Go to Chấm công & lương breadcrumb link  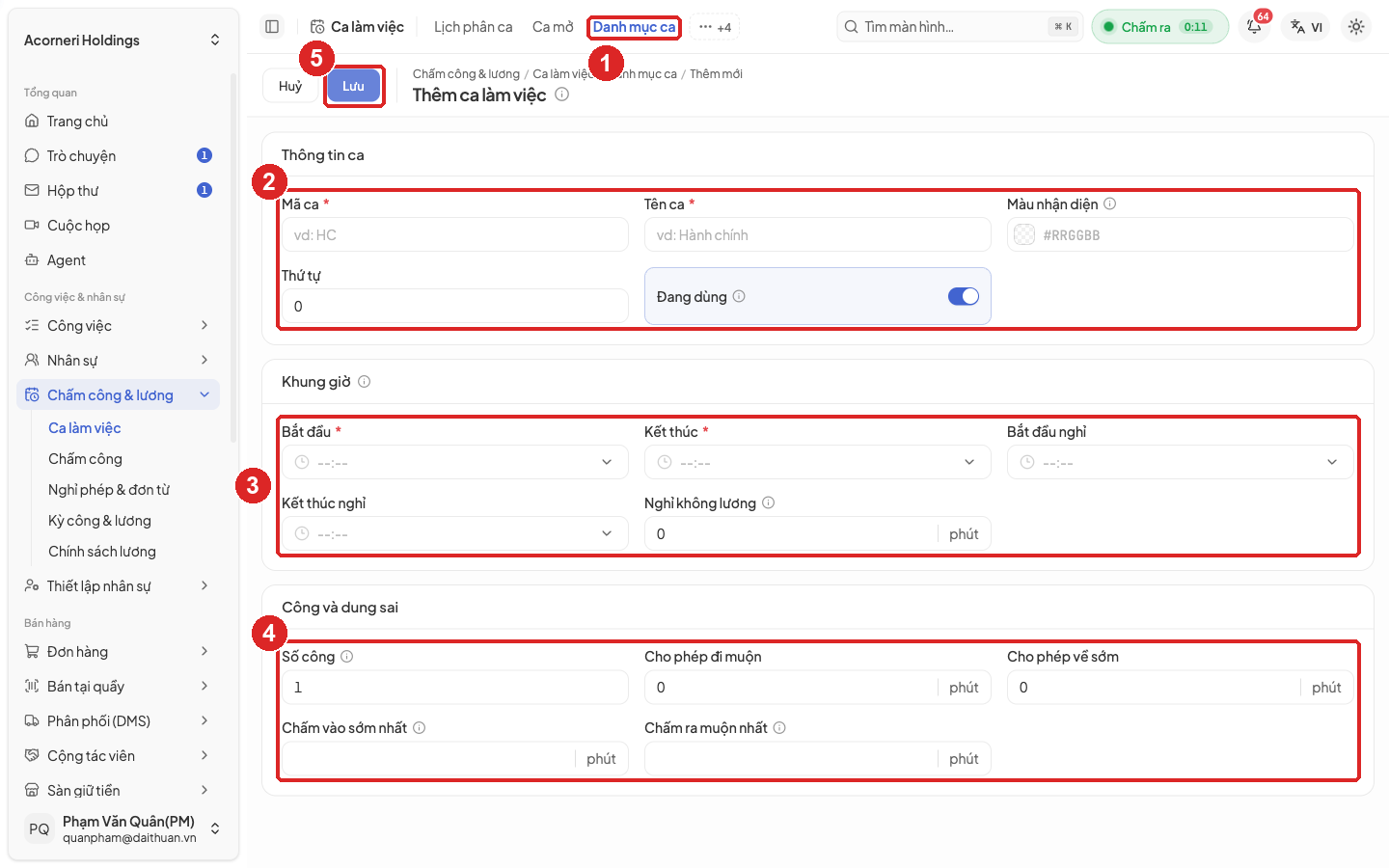coord(466,74)
